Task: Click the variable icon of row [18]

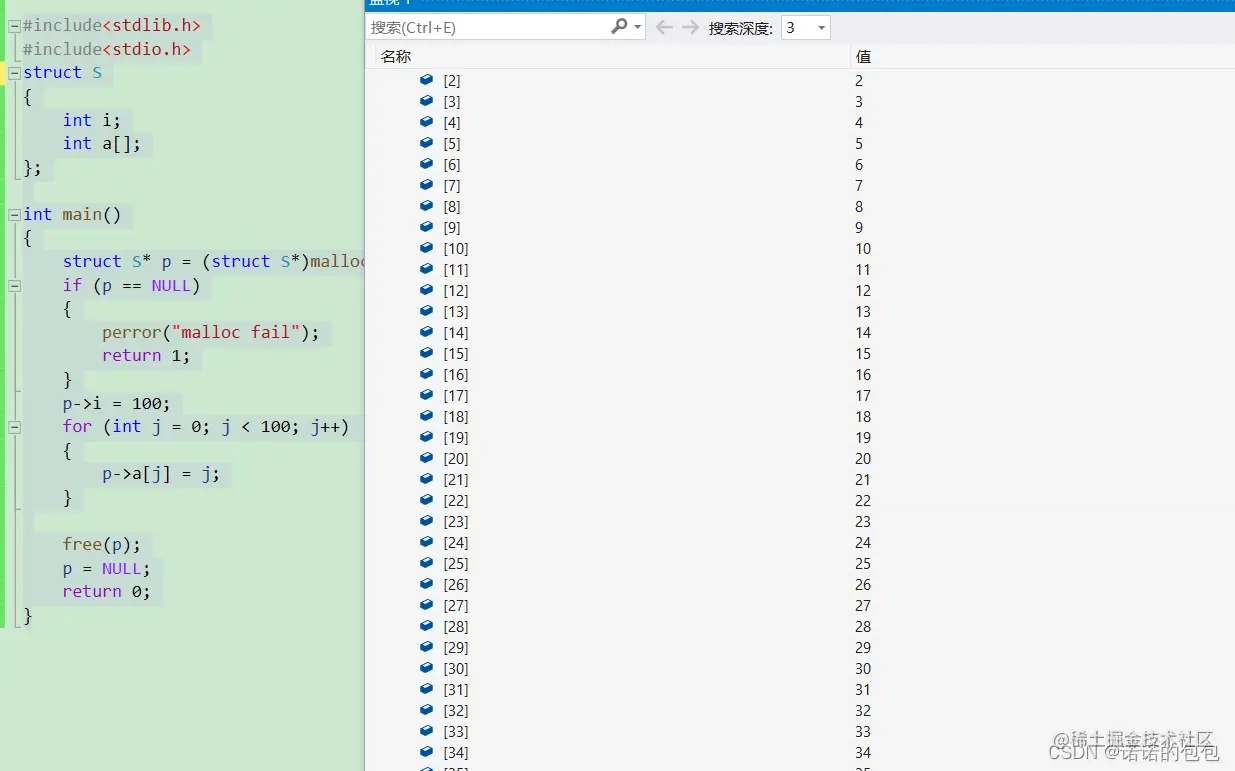Action: [426, 416]
